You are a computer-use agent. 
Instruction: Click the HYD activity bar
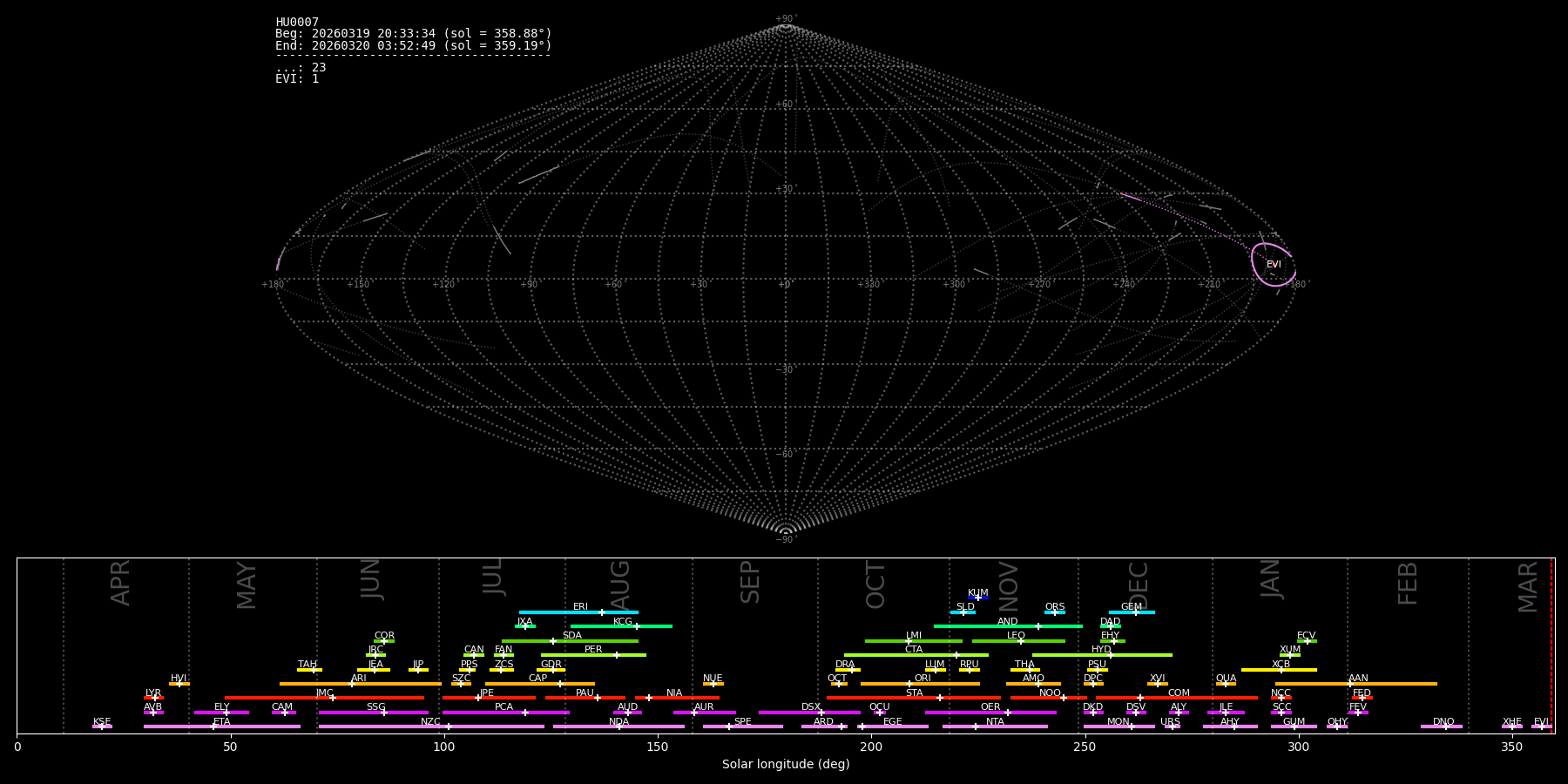point(1102,655)
